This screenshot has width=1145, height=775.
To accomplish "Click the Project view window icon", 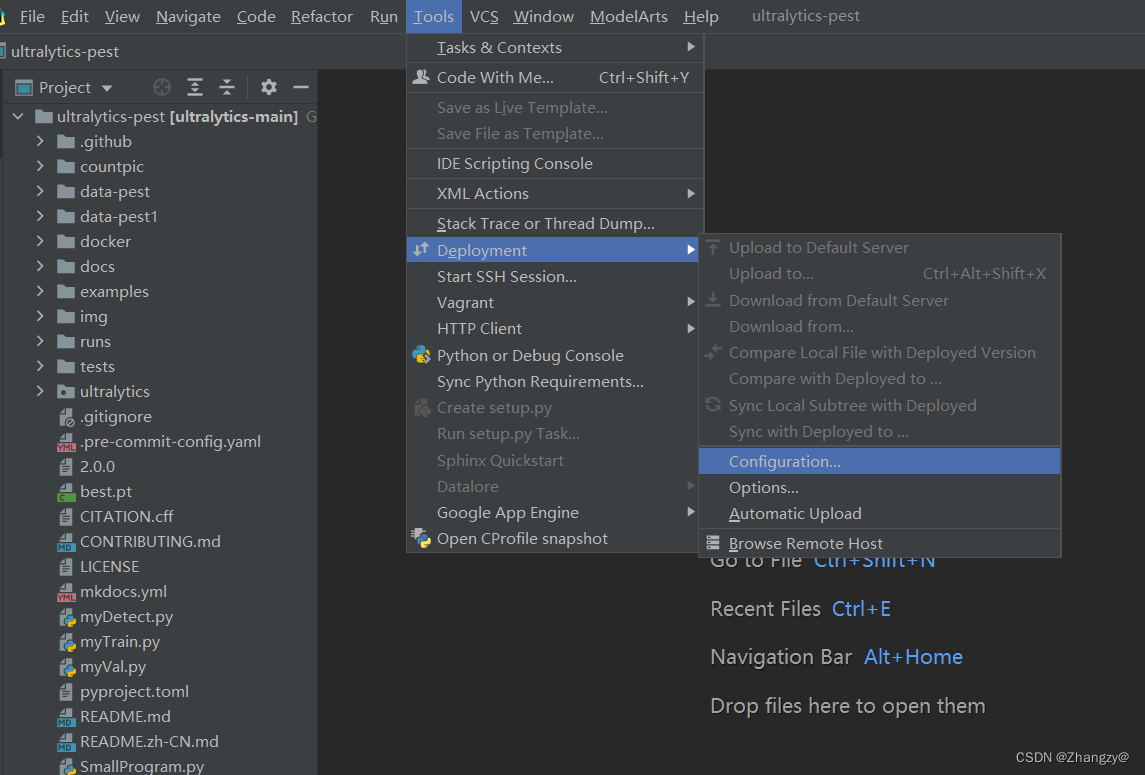I will (24, 88).
